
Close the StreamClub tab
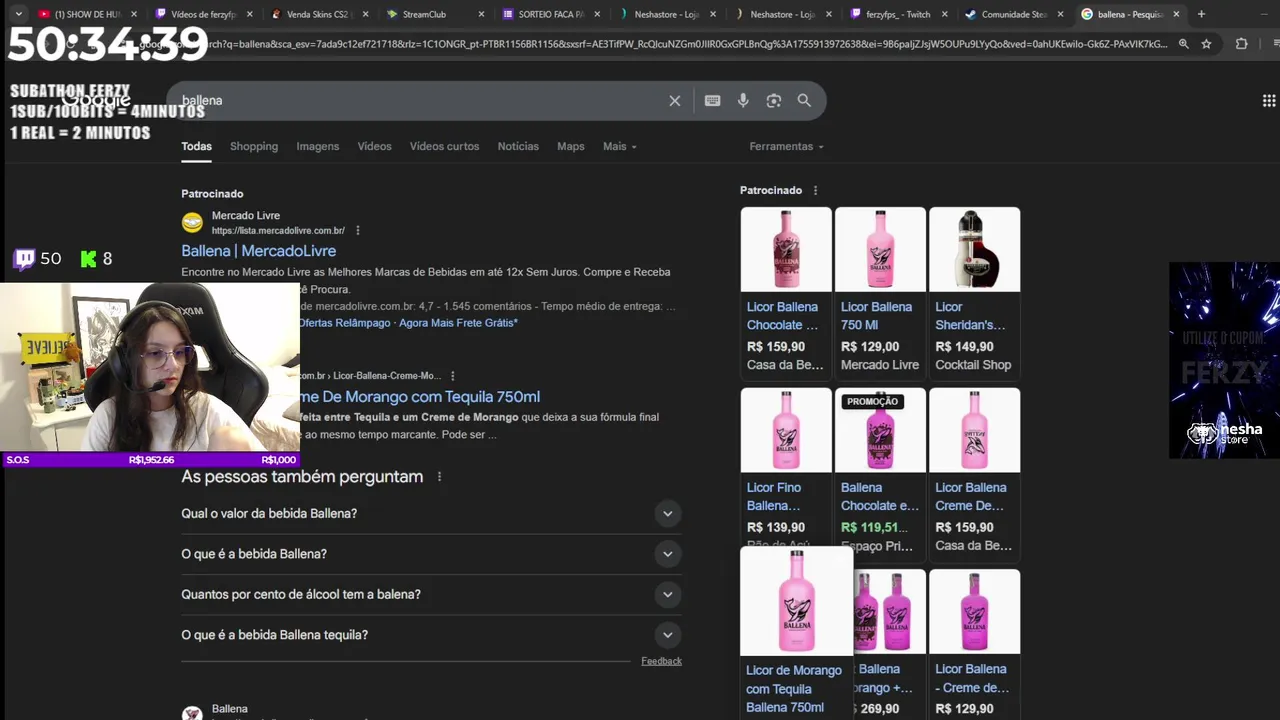[x=481, y=14]
